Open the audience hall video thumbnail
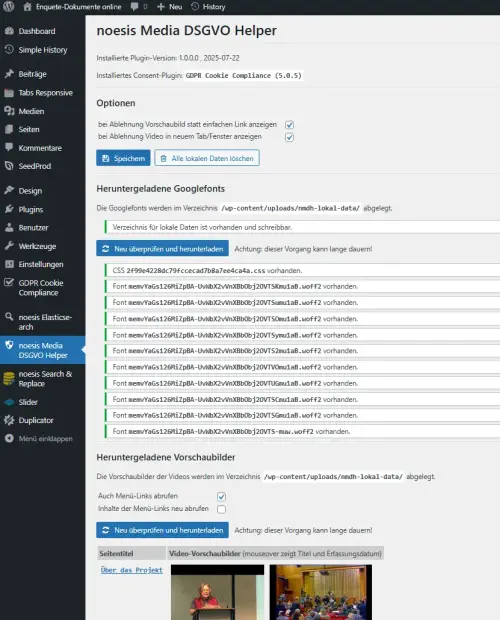Screen dimensions: 500x620 point(321,592)
